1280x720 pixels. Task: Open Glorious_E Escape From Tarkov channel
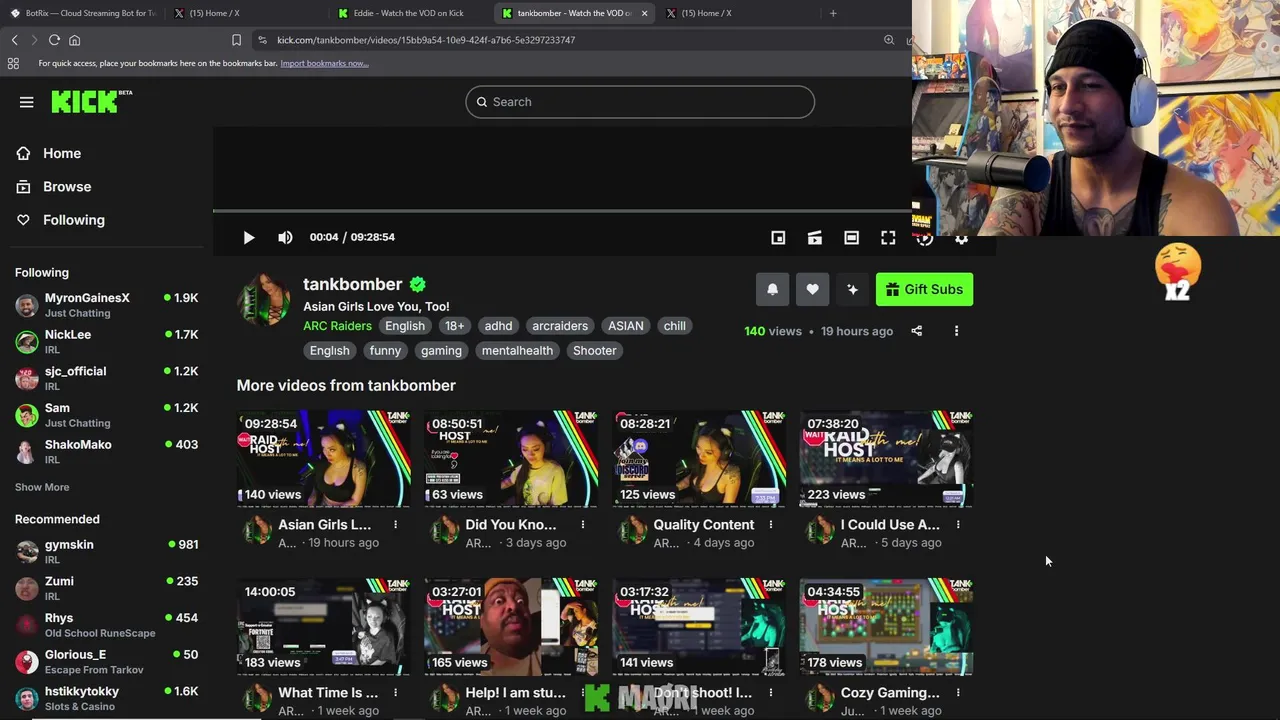[106, 661]
